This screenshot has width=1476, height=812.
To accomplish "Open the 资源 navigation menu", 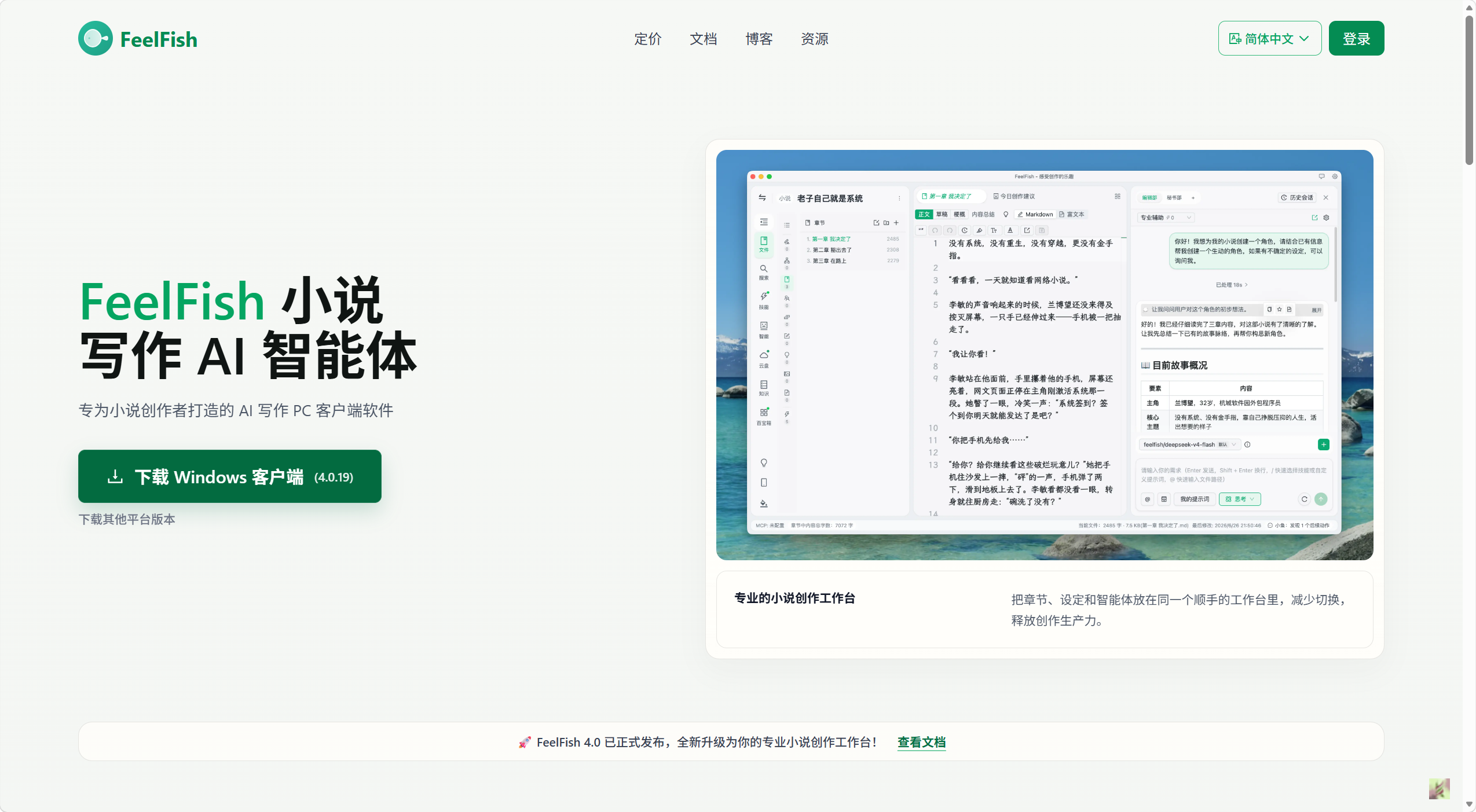I will (x=814, y=39).
